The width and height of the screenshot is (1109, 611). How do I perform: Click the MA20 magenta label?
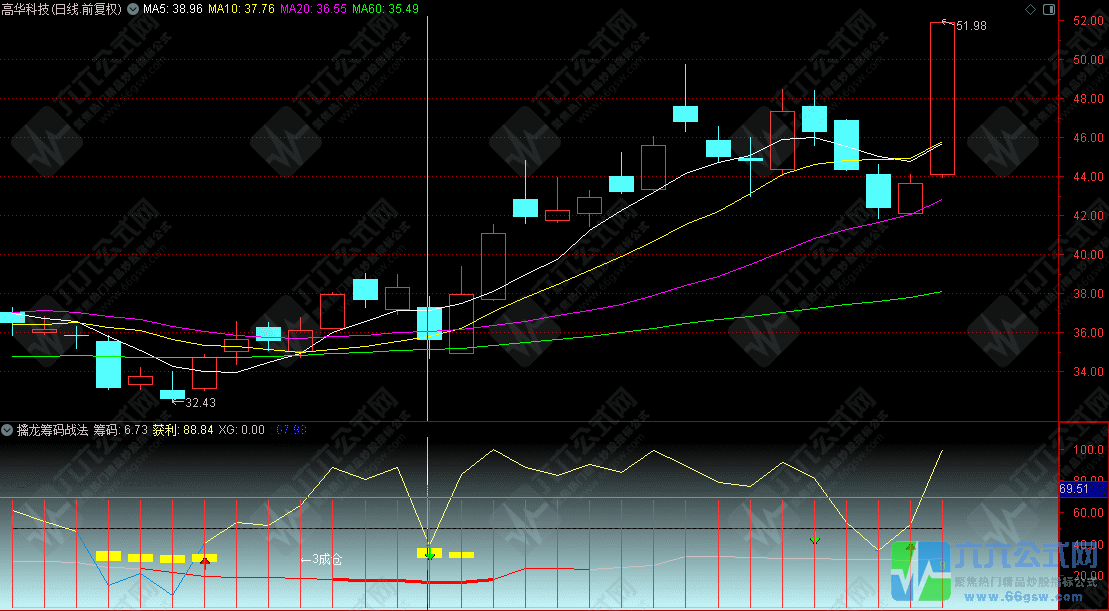[314, 9]
